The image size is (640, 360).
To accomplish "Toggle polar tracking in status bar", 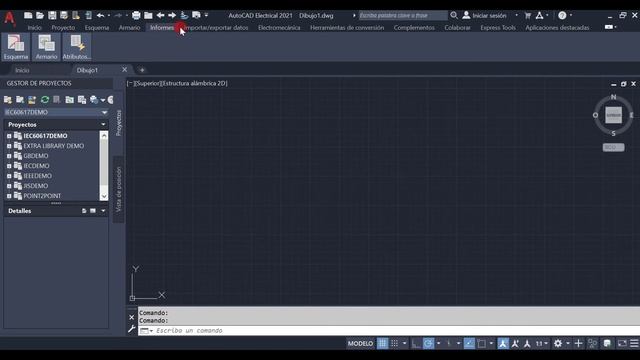I will click(428, 344).
